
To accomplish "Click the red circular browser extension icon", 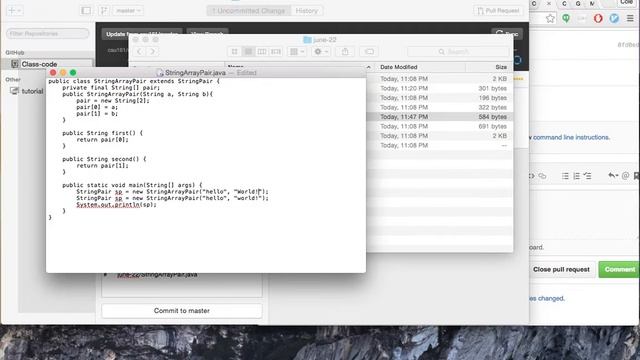I will coord(598,18).
